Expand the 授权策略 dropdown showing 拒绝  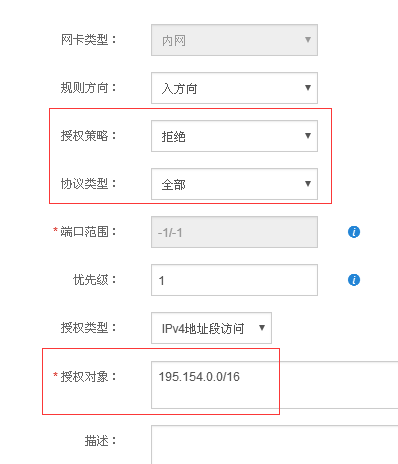(x=234, y=136)
